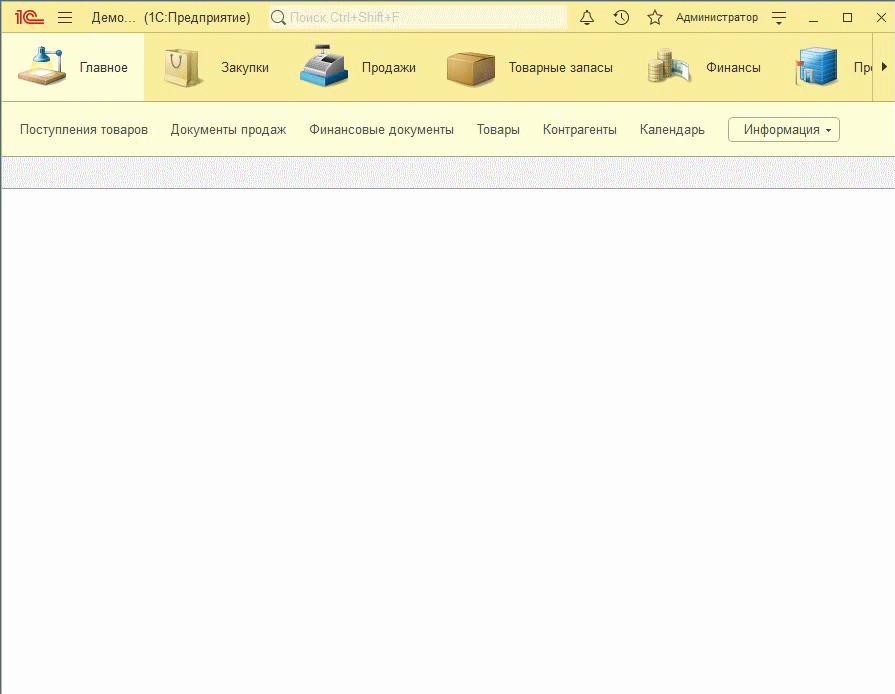Open the main hamburger menu
Viewport: 895px width, 694px height.
64,17
